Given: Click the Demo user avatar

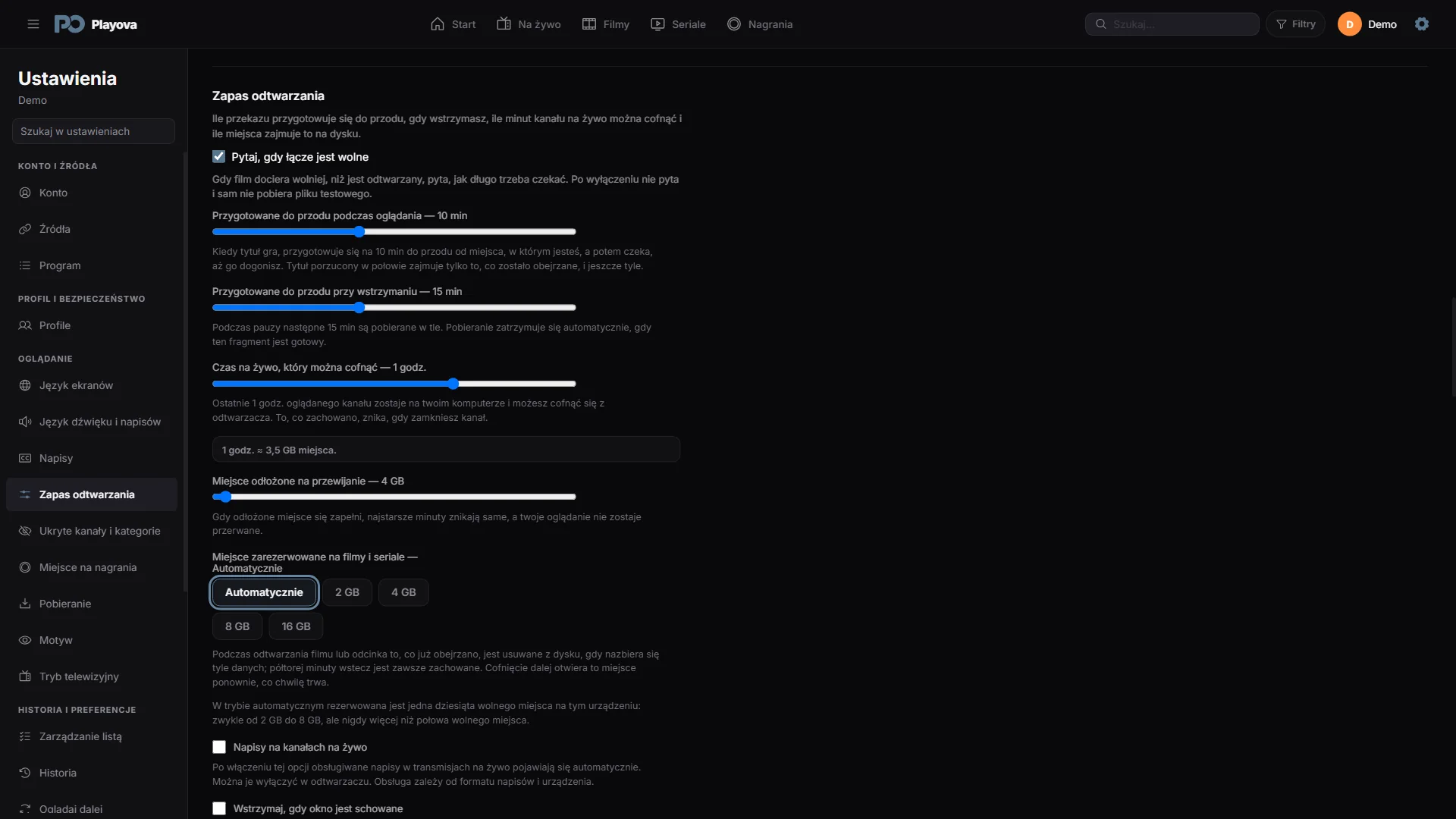Looking at the screenshot, I should [1350, 24].
